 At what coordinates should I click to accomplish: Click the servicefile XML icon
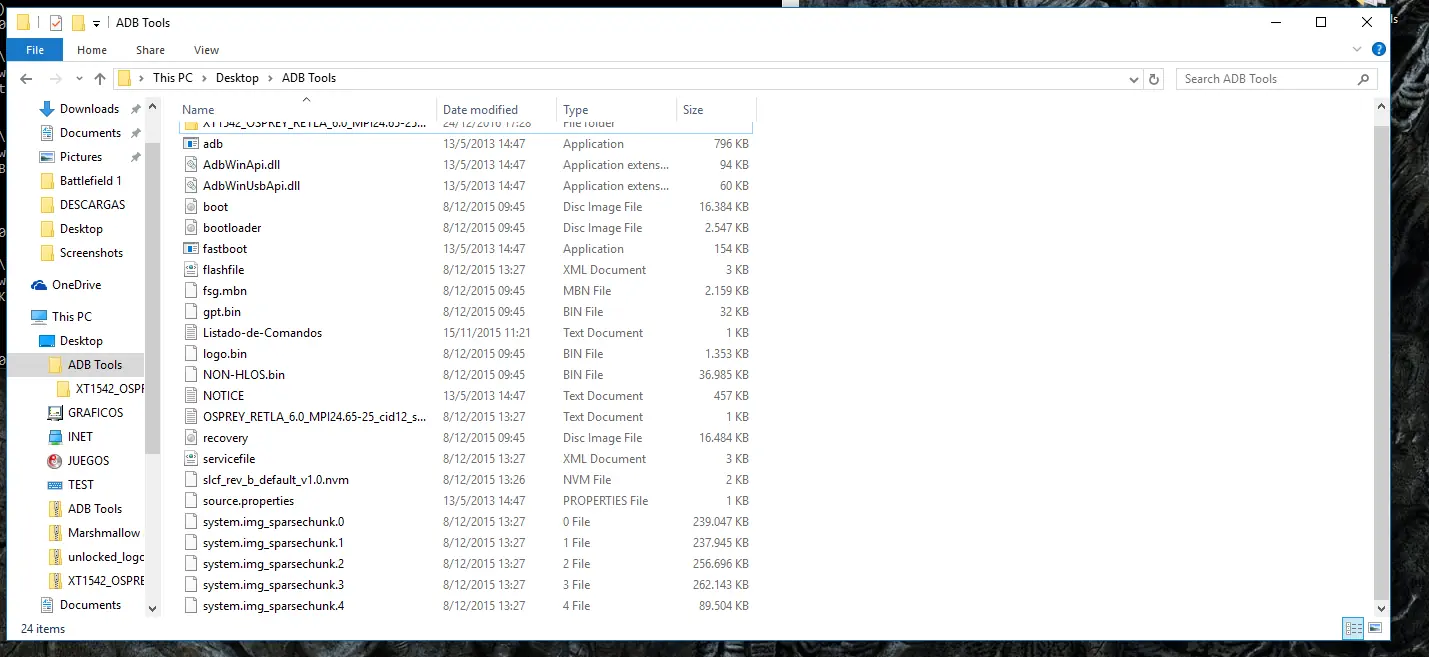pos(192,459)
